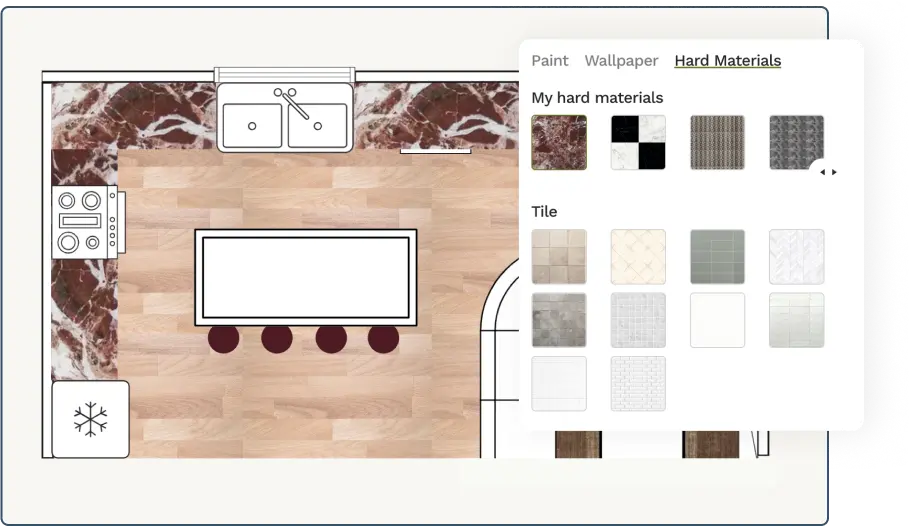Select the second bar stool from left

coord(277,338)
